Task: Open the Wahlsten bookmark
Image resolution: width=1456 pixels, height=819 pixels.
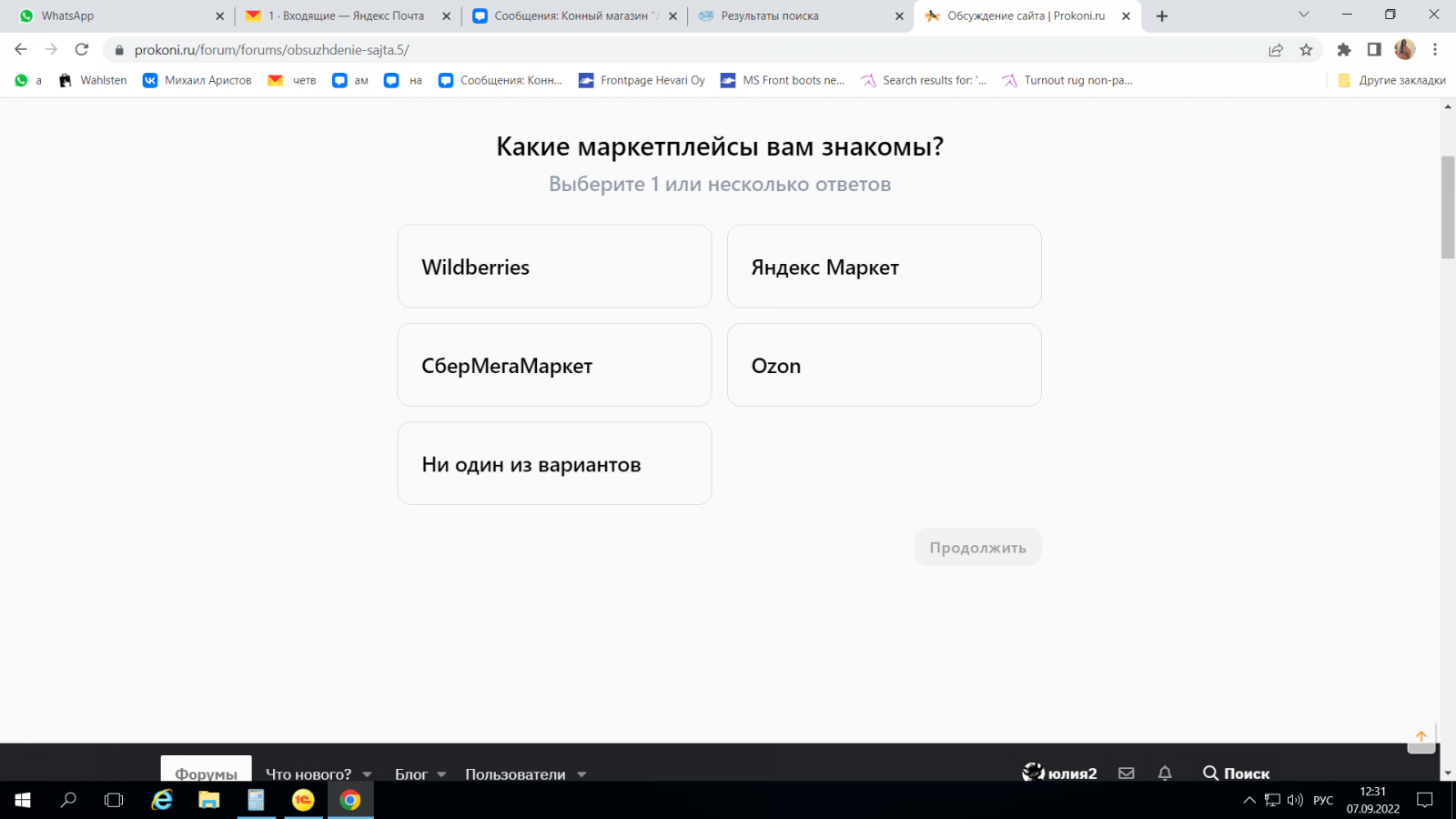Action: [93, 80]
